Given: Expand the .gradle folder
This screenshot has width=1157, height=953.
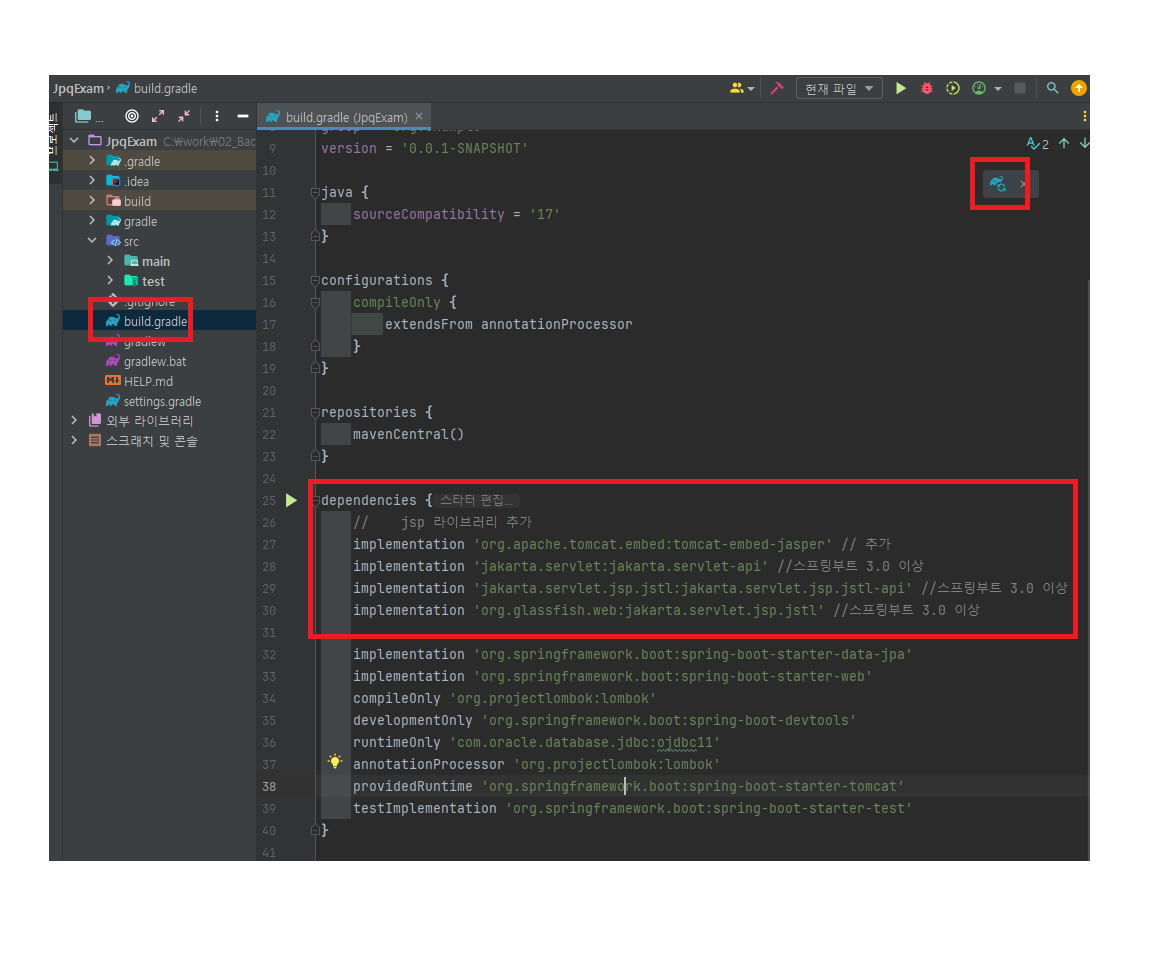Looking at the screenshot, I should (91, 160).
